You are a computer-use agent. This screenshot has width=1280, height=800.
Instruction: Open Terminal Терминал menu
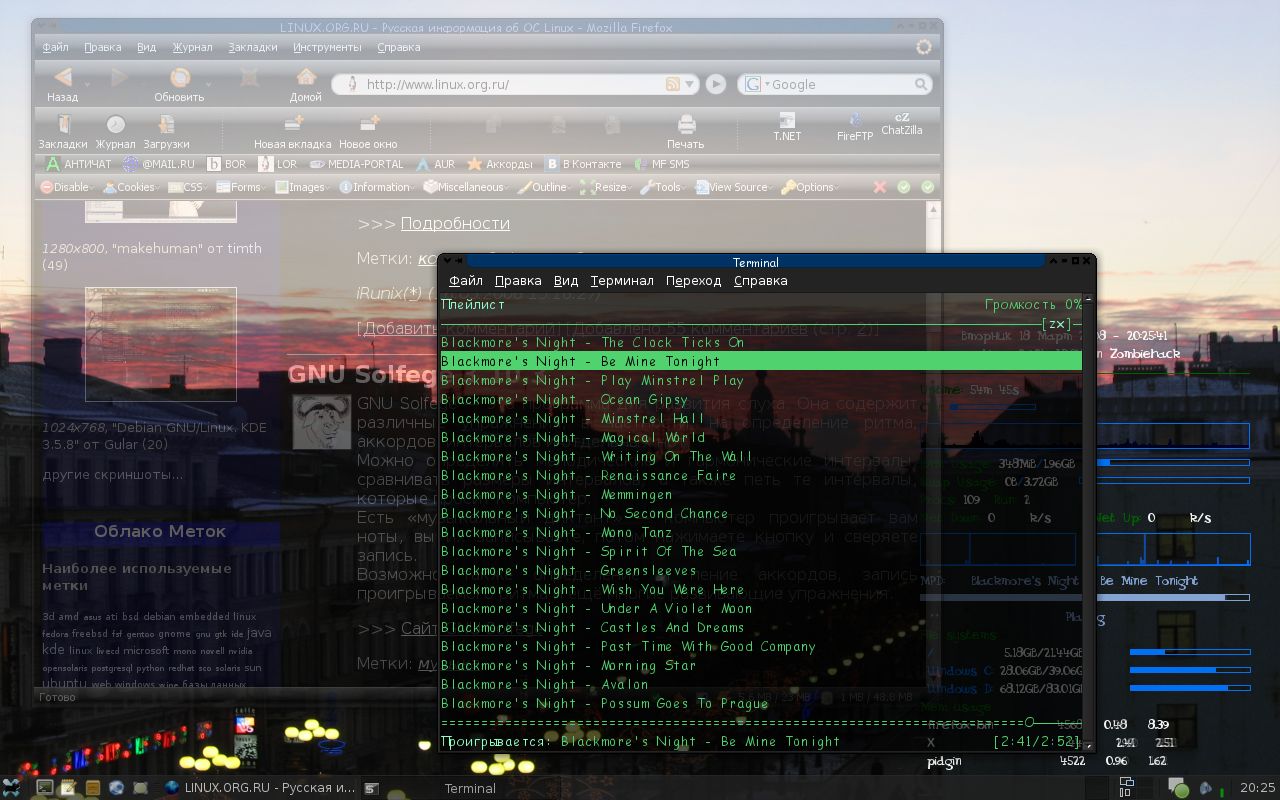622,281
